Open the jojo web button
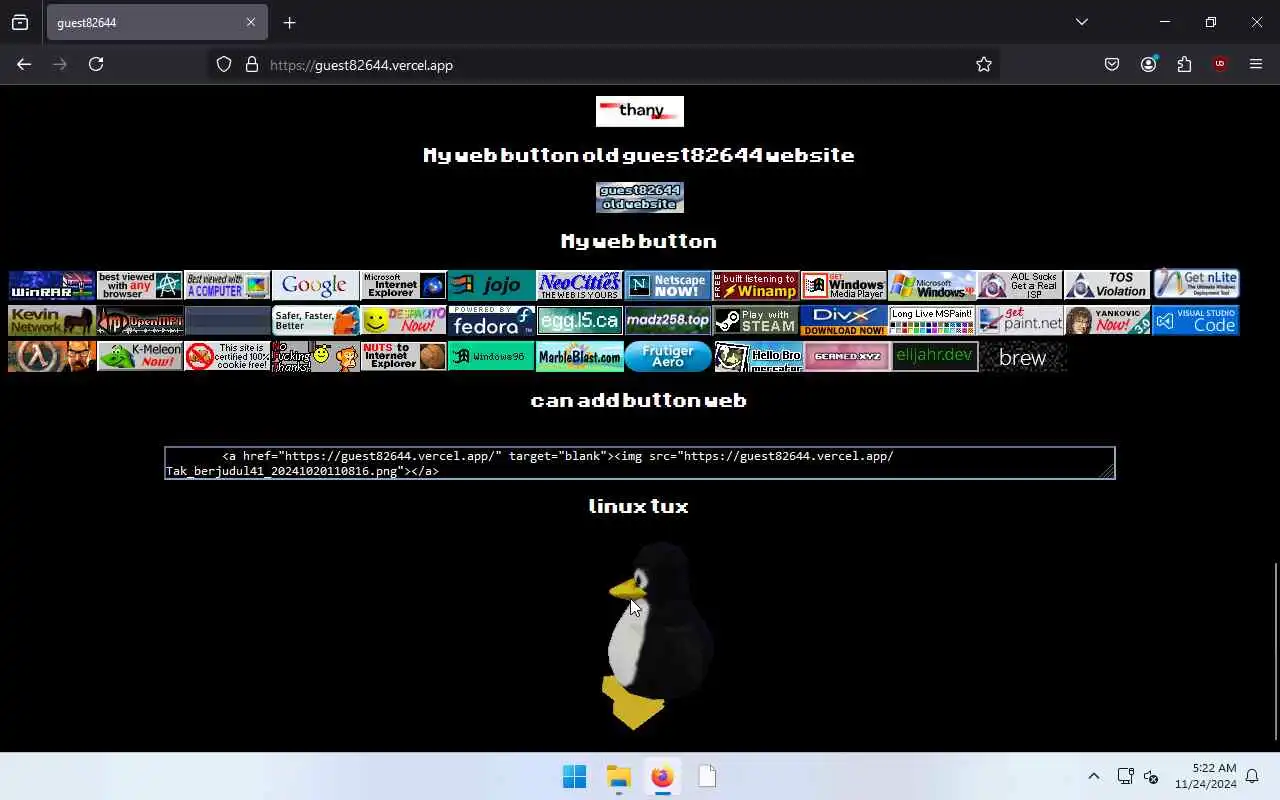Viewport: 1280px width, 800px height. (x=491, y=285)
